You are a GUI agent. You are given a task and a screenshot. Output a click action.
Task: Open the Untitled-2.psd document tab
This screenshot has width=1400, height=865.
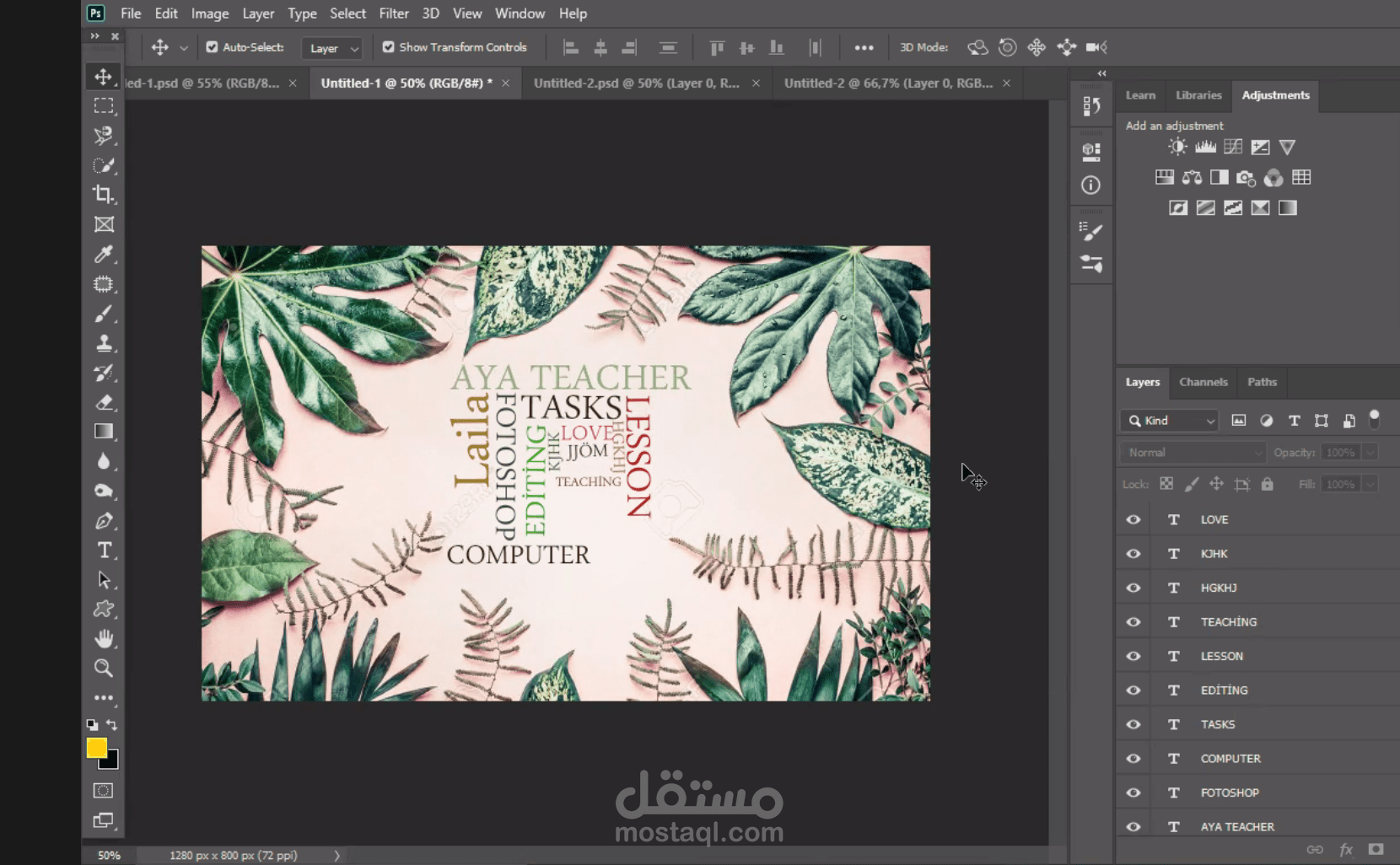point(636,83)
